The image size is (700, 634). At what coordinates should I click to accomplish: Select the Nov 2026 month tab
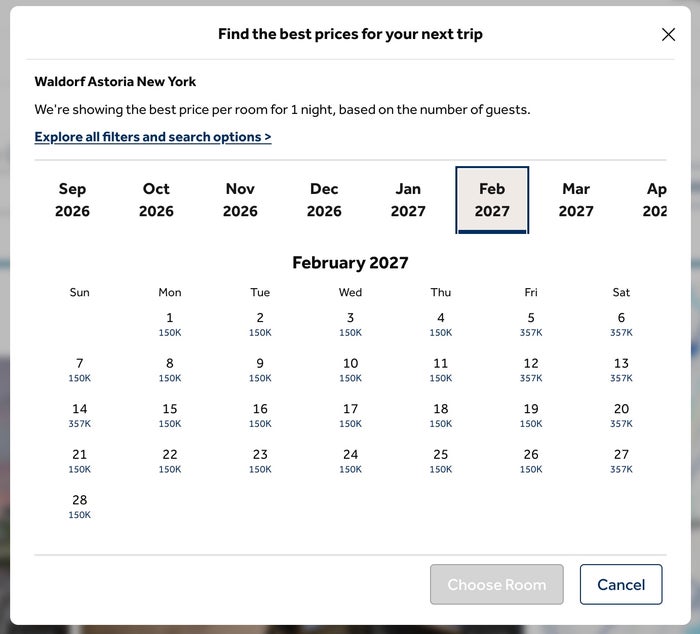coord(240,200)
